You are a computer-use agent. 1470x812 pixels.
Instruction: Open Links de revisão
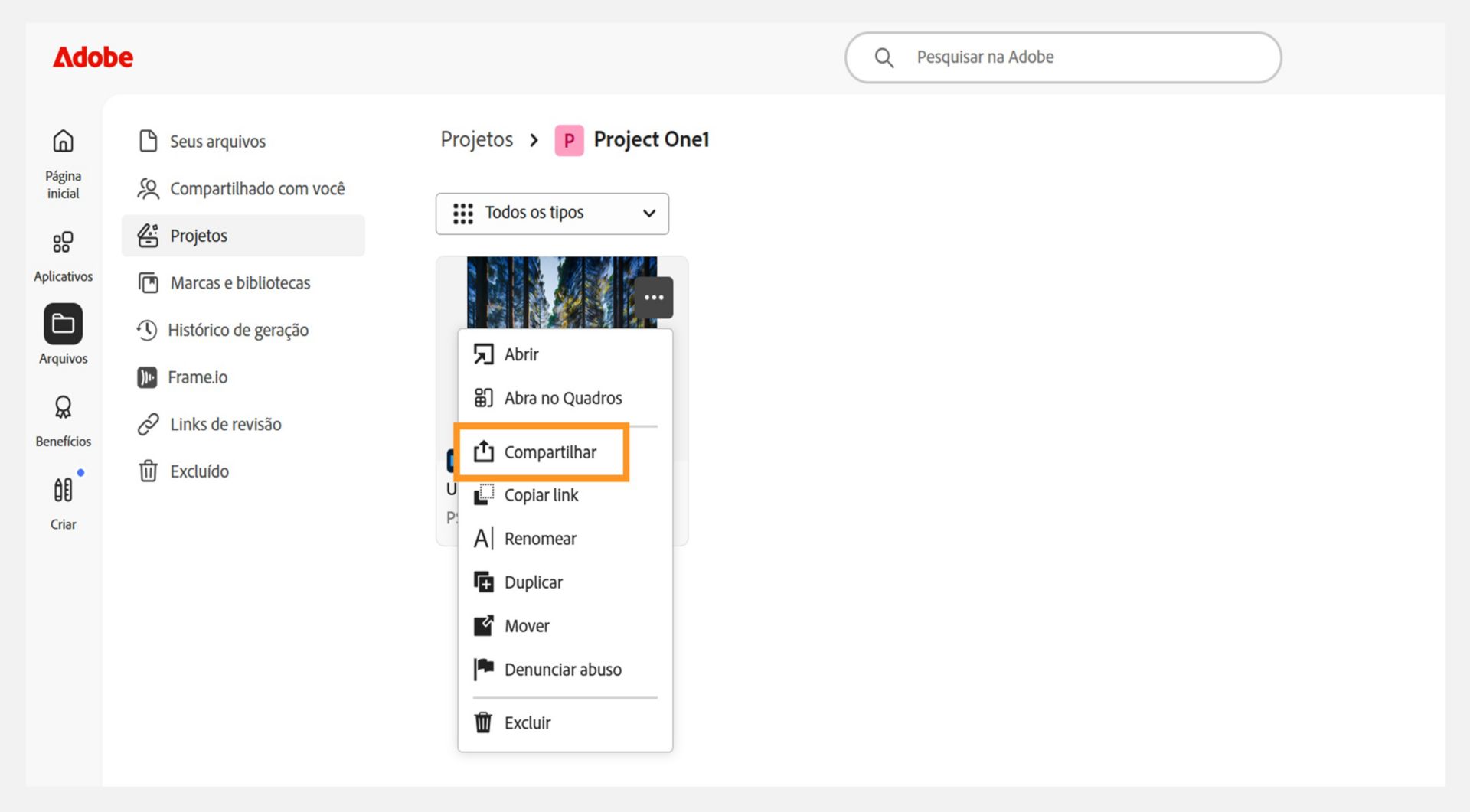point(243,424)
